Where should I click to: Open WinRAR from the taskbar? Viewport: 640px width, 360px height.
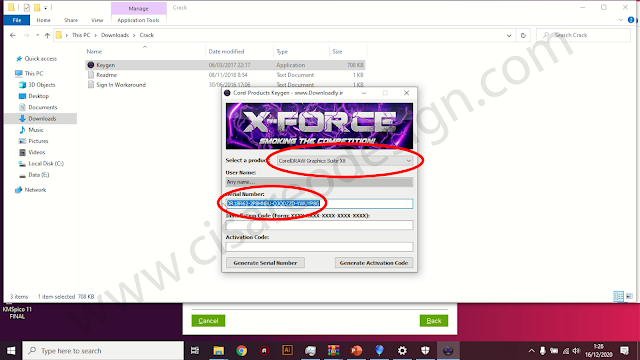(x=333, y=351)
